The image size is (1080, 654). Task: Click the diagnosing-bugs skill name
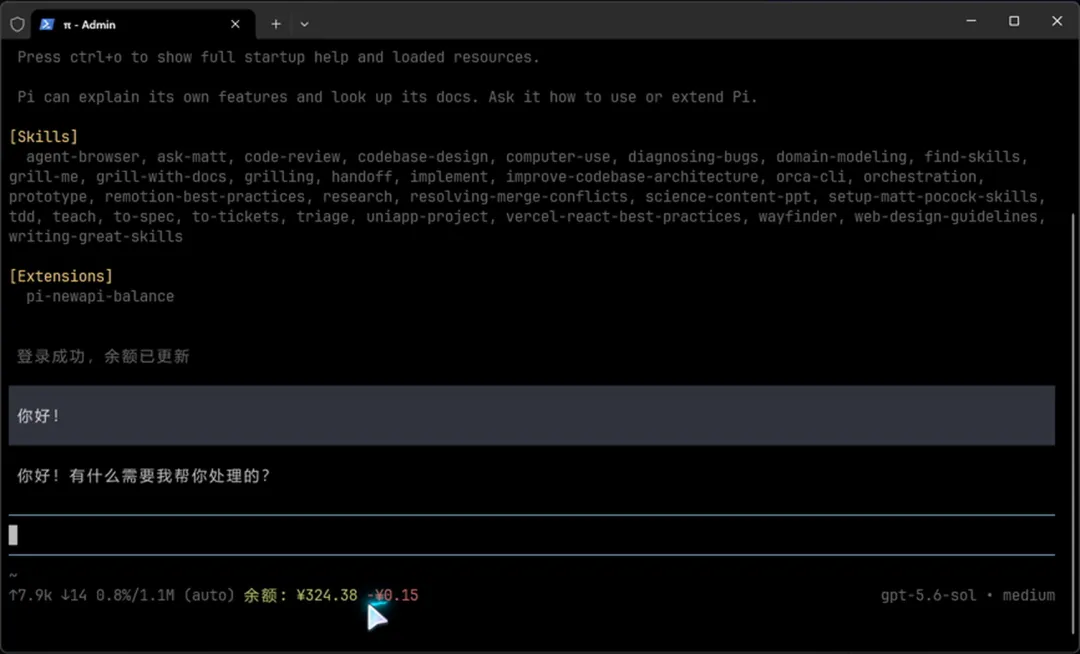pyautogui.click(x=693, y=156)
